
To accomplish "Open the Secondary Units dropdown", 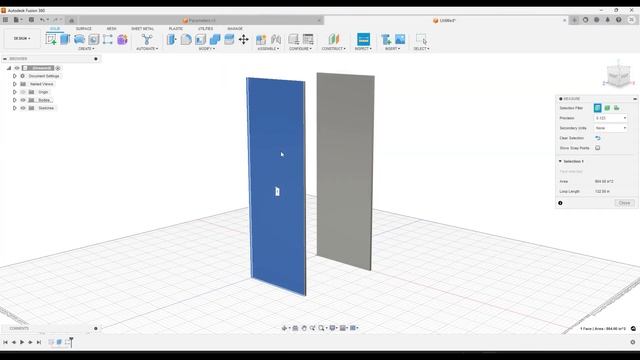I will pos(611,128).
